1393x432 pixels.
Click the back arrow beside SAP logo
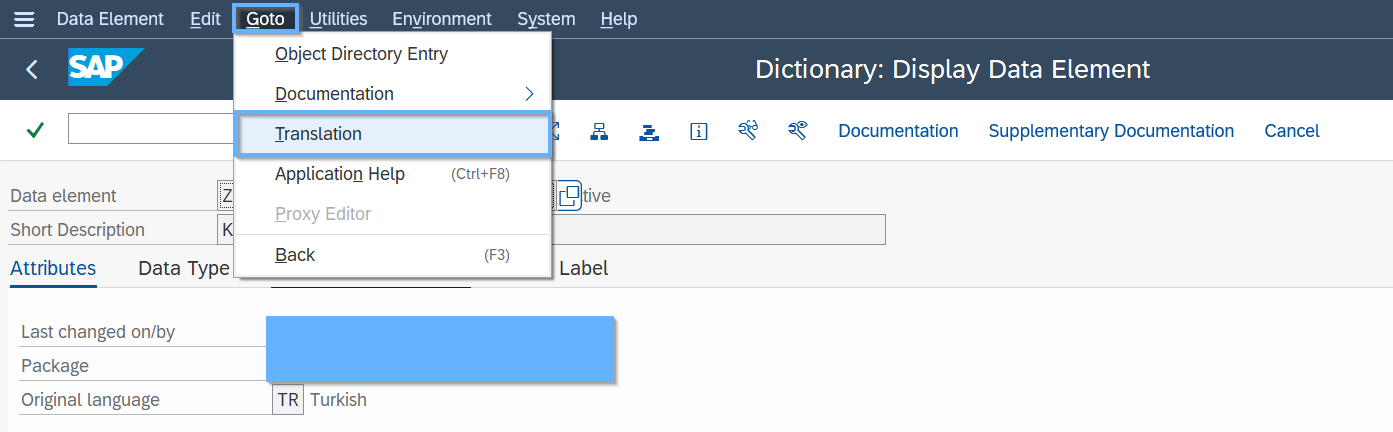pos(32,69)
